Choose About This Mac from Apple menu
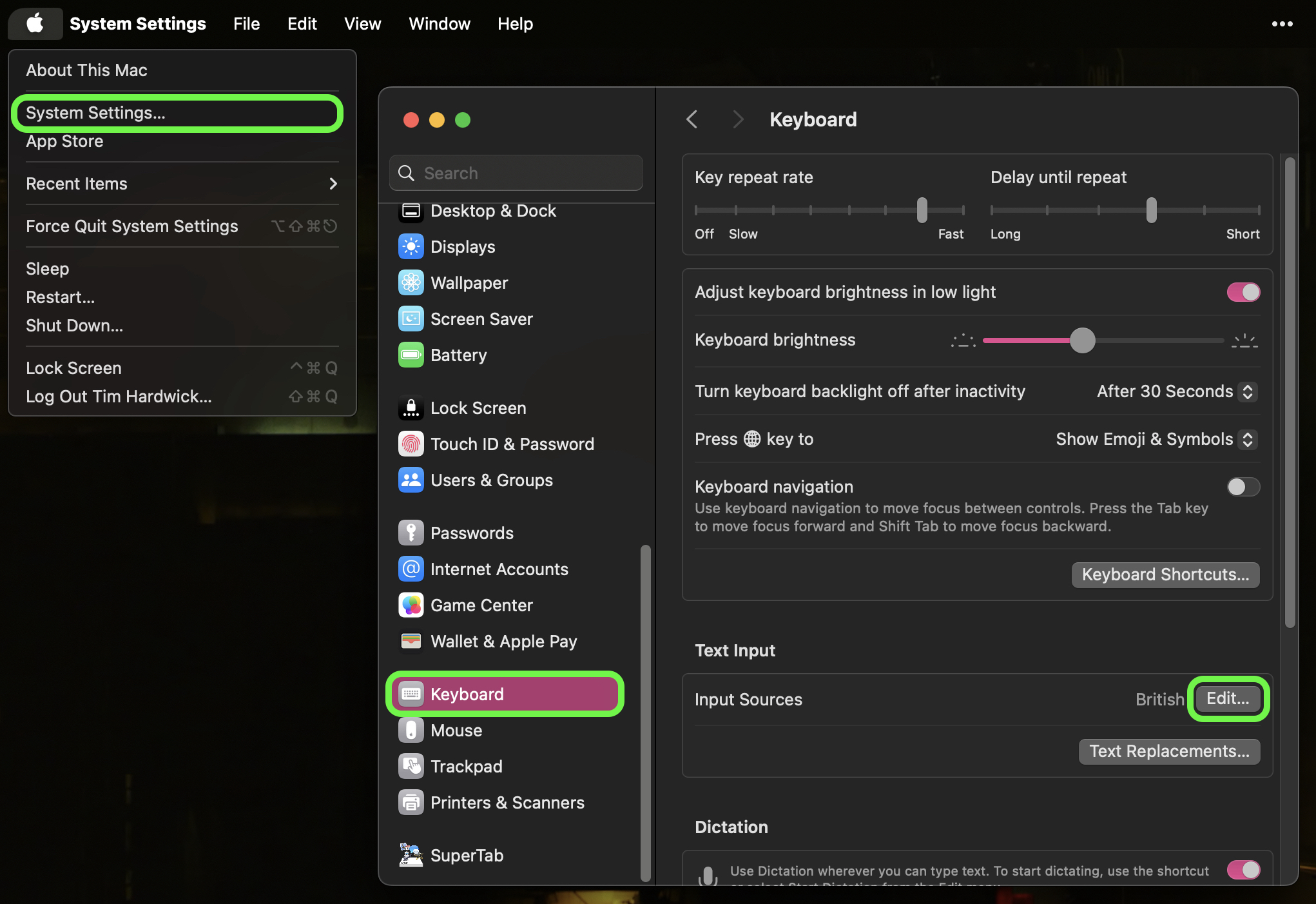The height and width of the screenshot is (904, 1316). click(87, 70)
